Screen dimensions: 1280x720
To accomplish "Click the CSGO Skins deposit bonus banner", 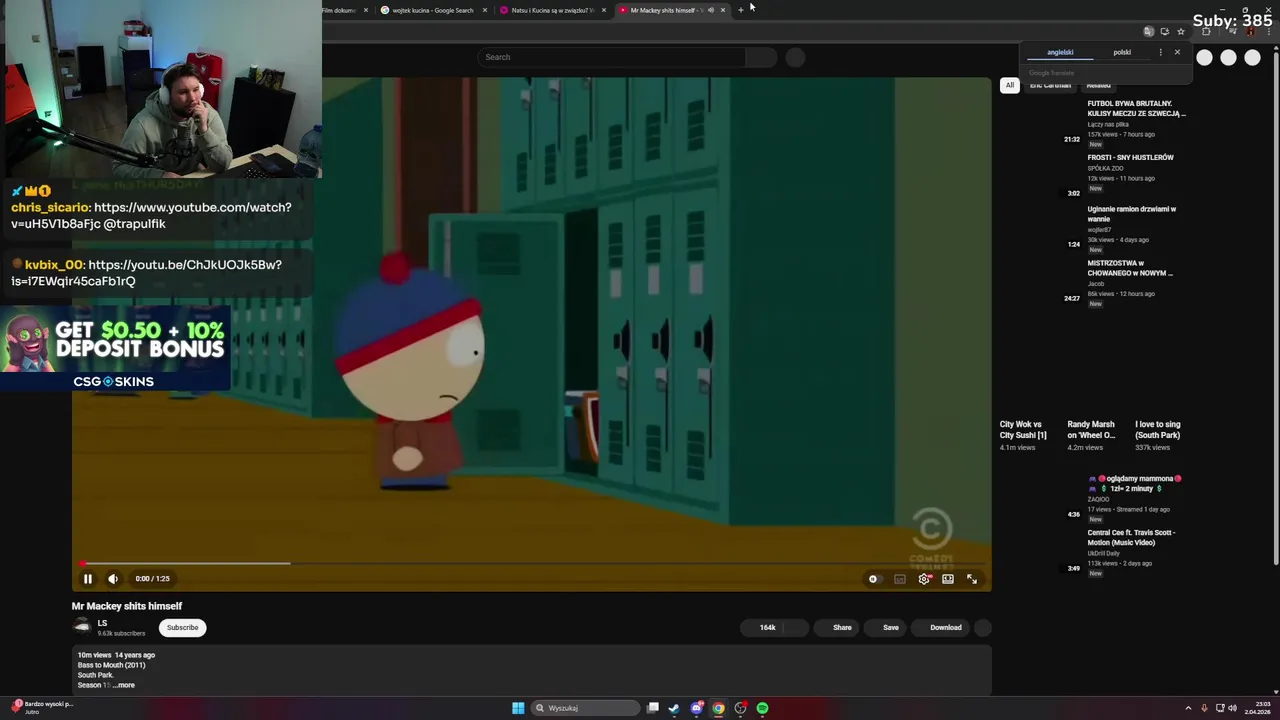I will [115, 348].
